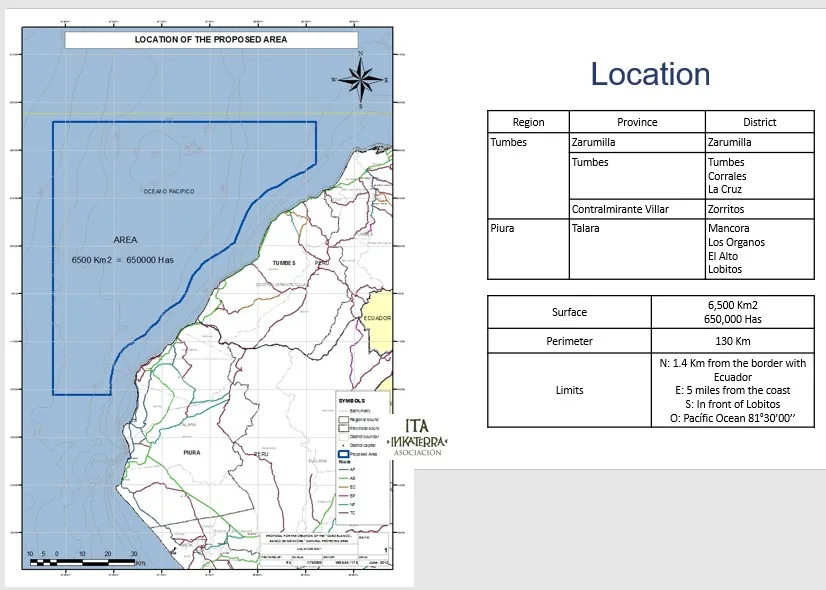This screenshot has width=826, height=590.
Task: Click the Perimeter row label
Action: pyautogui.click(x=569, y=341)
